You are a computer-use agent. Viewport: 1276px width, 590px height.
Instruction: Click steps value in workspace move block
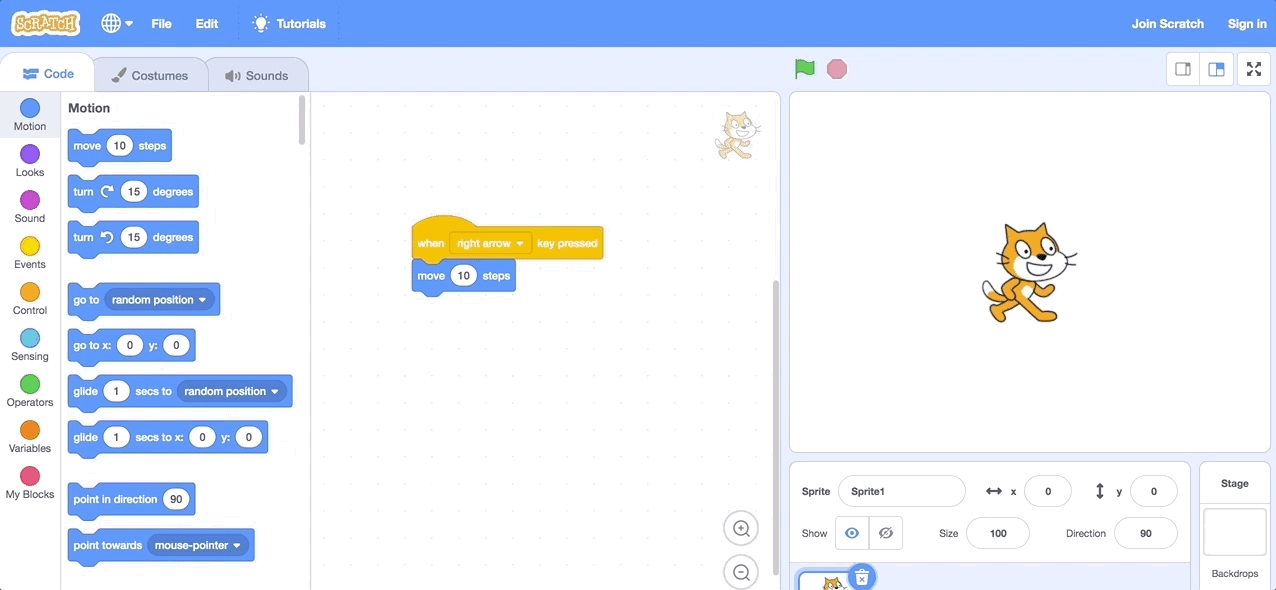463,276
